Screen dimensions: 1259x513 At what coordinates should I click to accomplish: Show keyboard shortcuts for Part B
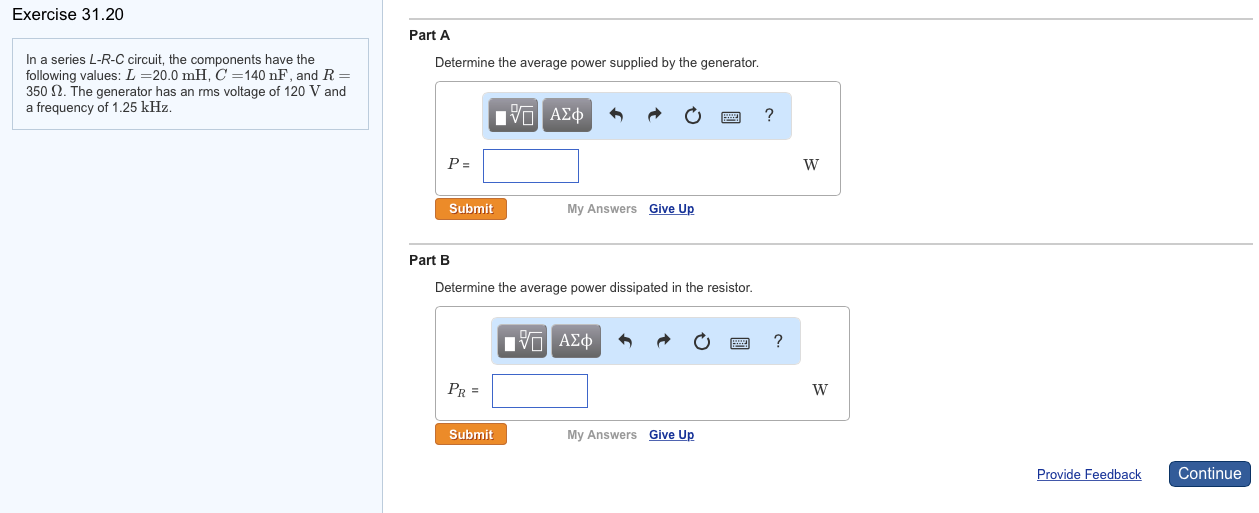point(740,343)
